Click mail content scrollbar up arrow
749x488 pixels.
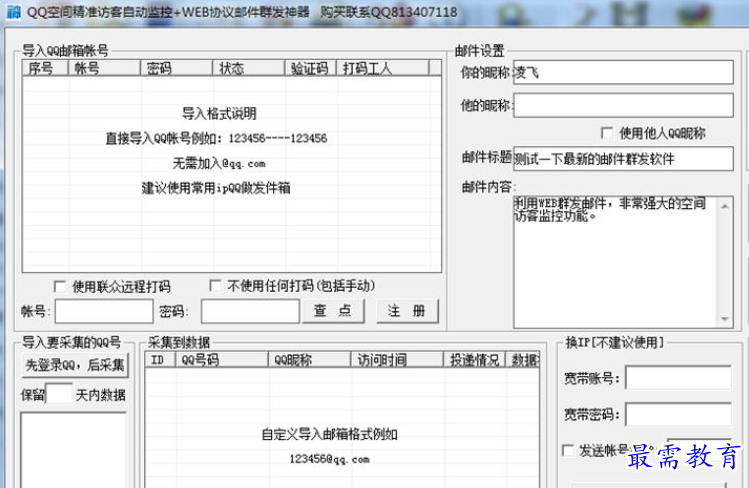coord(725,206)
